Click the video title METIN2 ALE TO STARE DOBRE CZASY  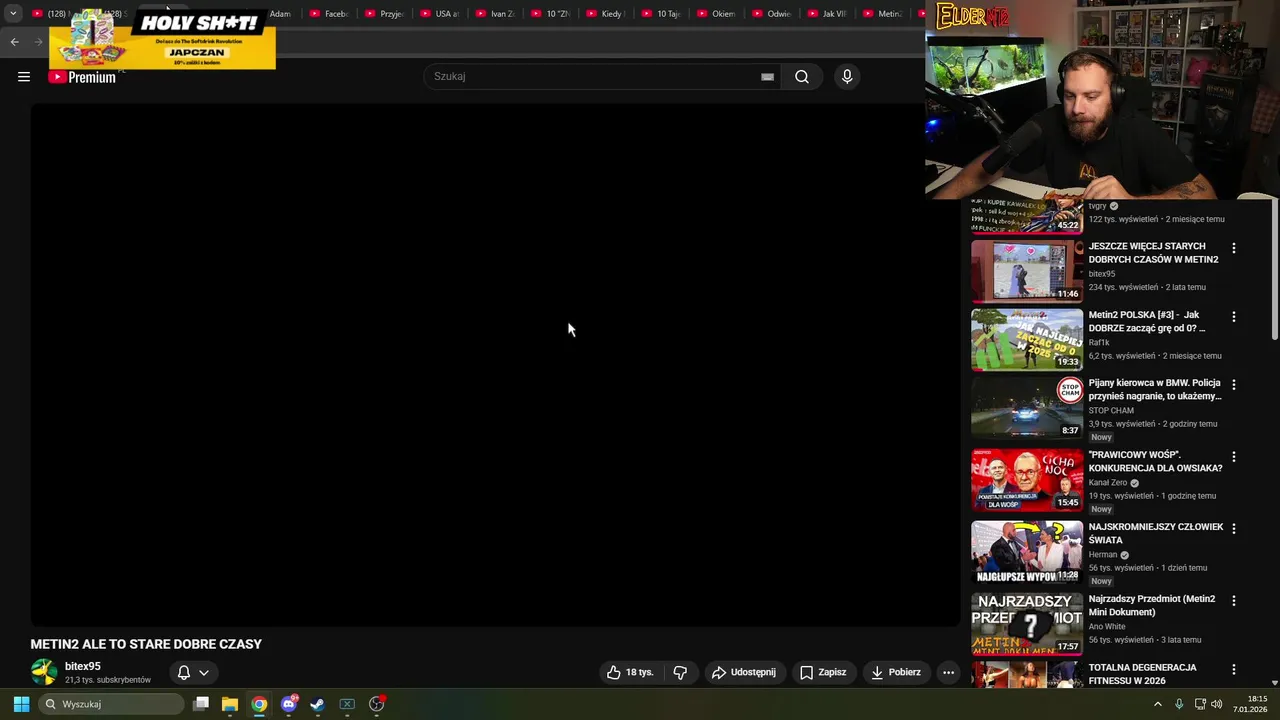pyautogui.click(x=146, y=644)
